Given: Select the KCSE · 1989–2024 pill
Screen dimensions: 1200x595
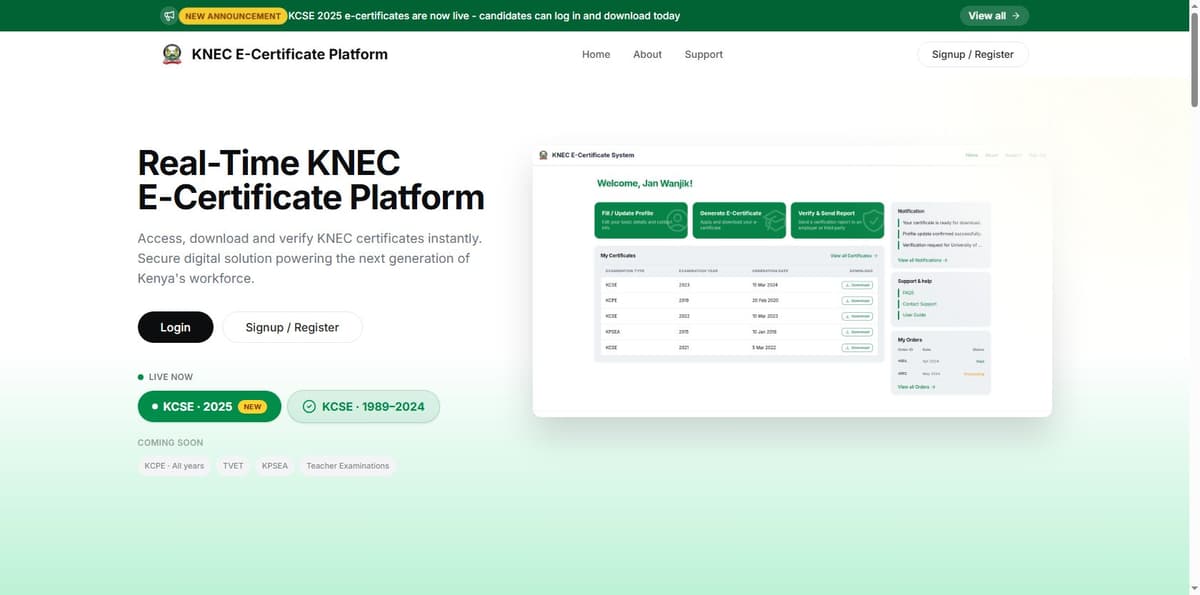Looking at the screenshot, I should pyautogui.click(x=363, y=406).
